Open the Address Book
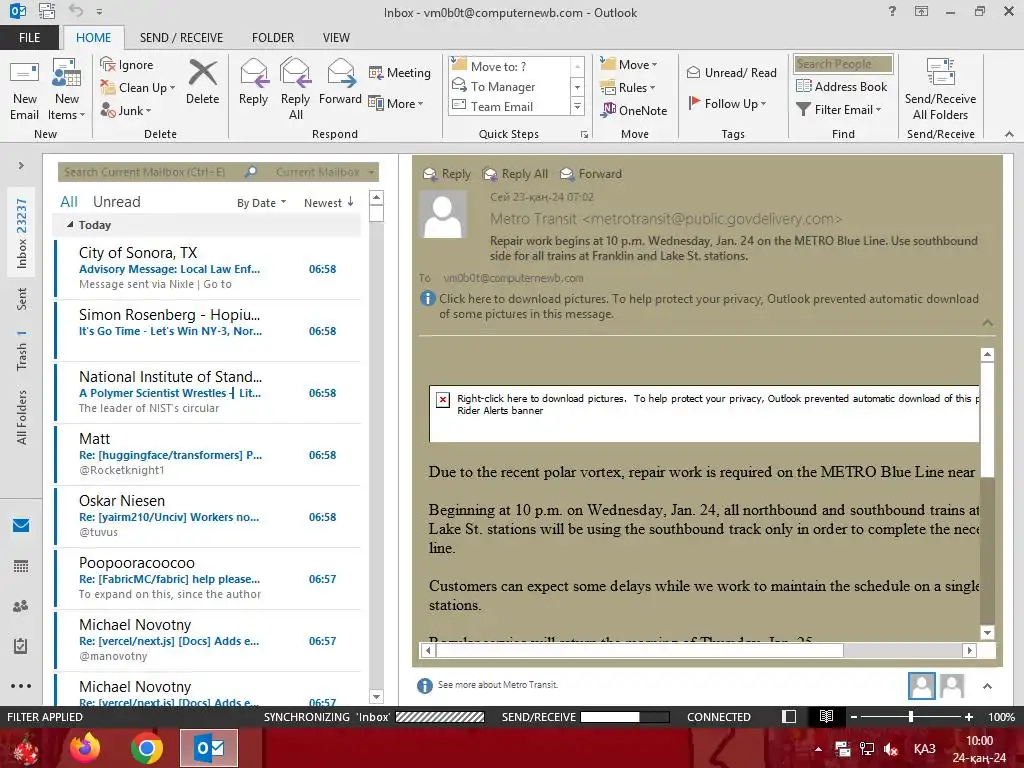The image size is (1024, 768). click(x=842, y=86)
